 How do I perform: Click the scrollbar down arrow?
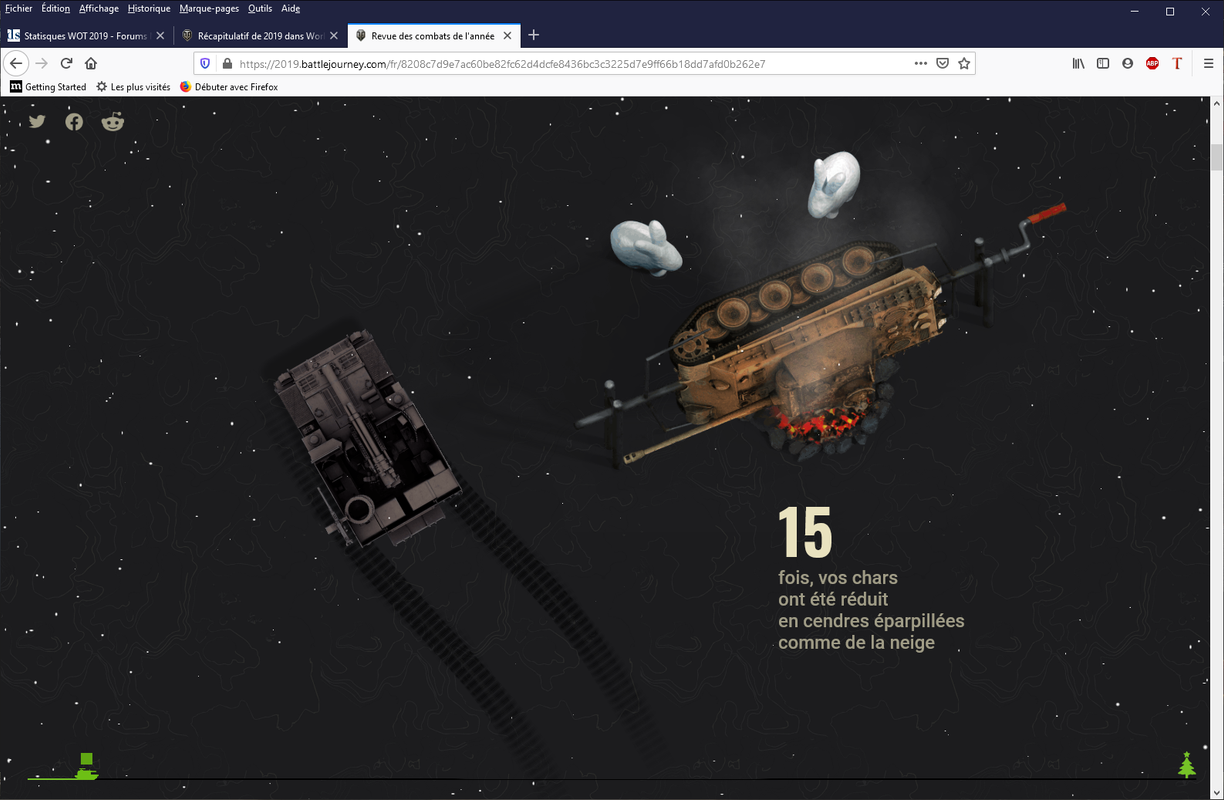(1216, 791)
